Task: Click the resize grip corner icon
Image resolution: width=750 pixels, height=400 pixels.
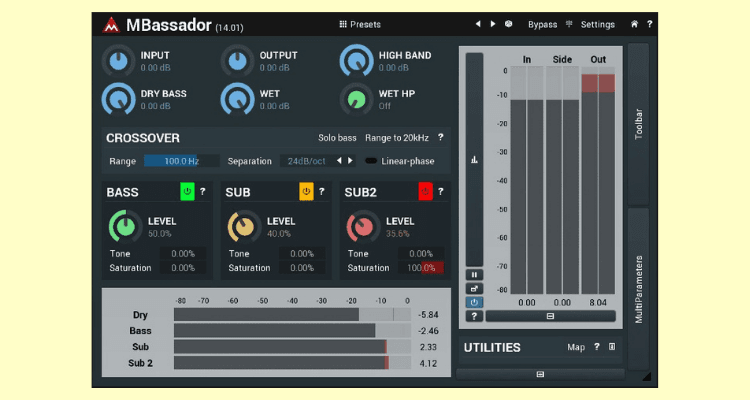Action: (x=647, y=377)
